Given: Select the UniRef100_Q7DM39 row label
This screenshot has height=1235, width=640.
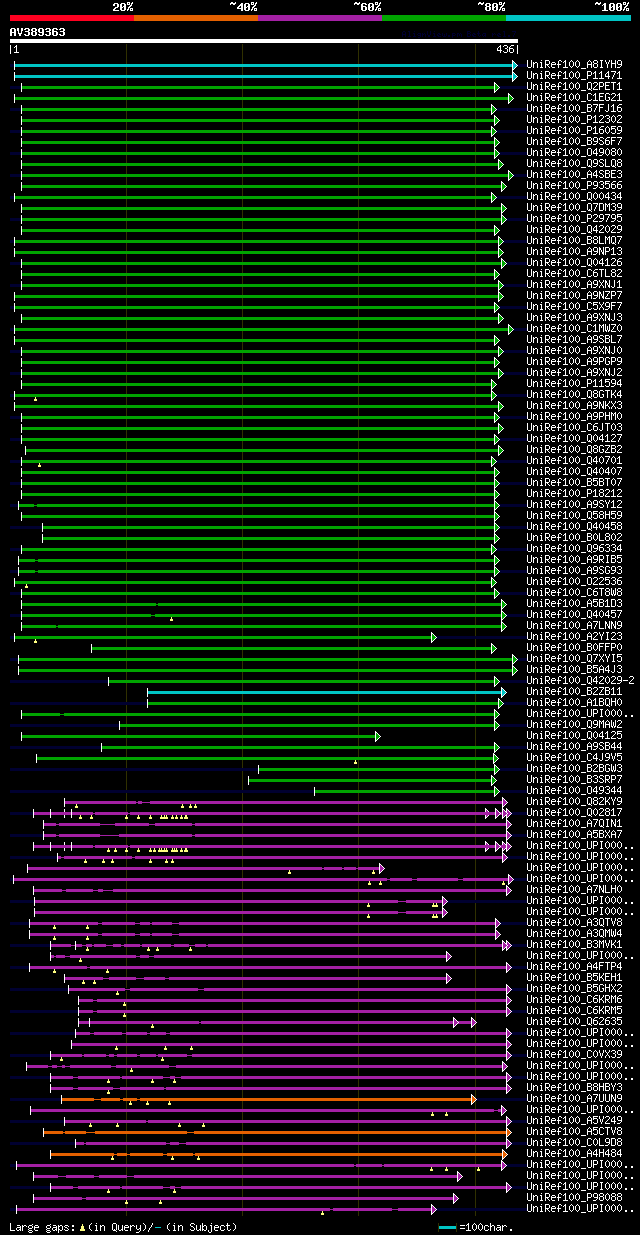Looking at the screenshot, I should click(576, 207).
